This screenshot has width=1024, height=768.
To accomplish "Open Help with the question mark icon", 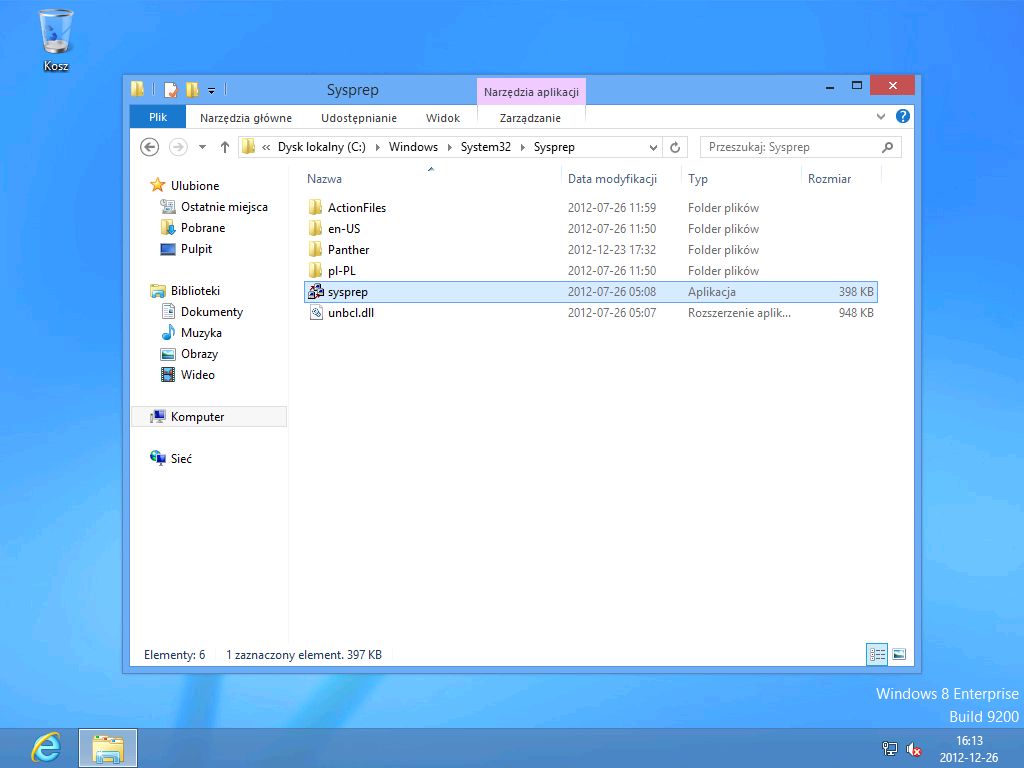I will pos(903,116).
